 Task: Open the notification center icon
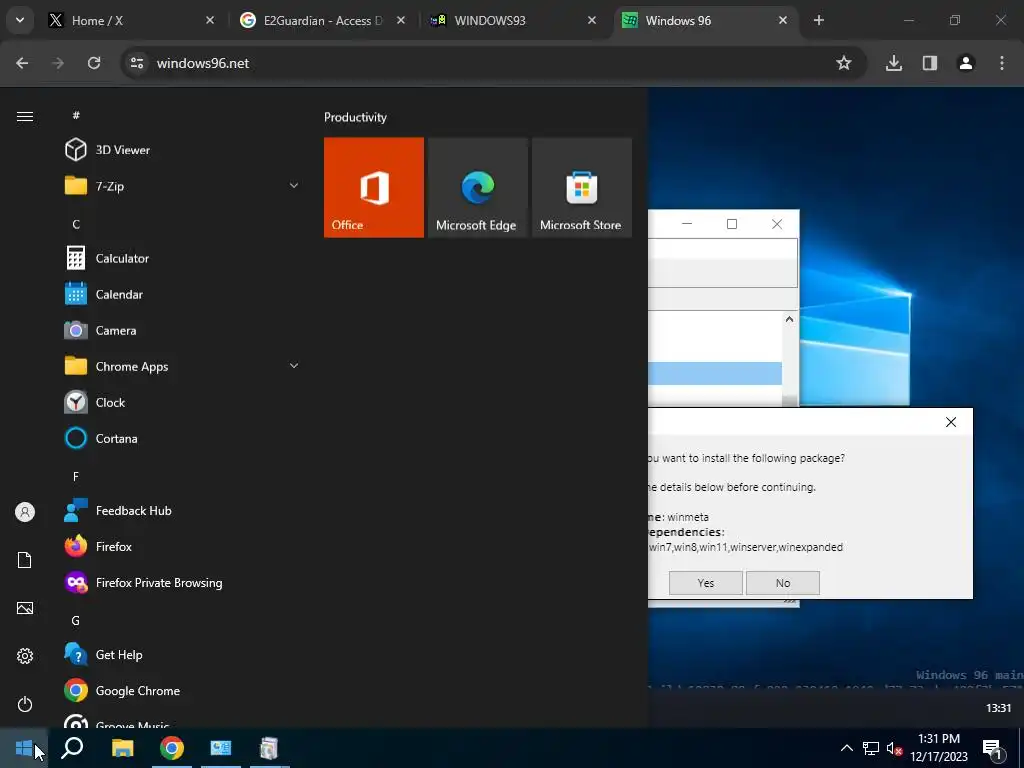click(x=992, y=749)
